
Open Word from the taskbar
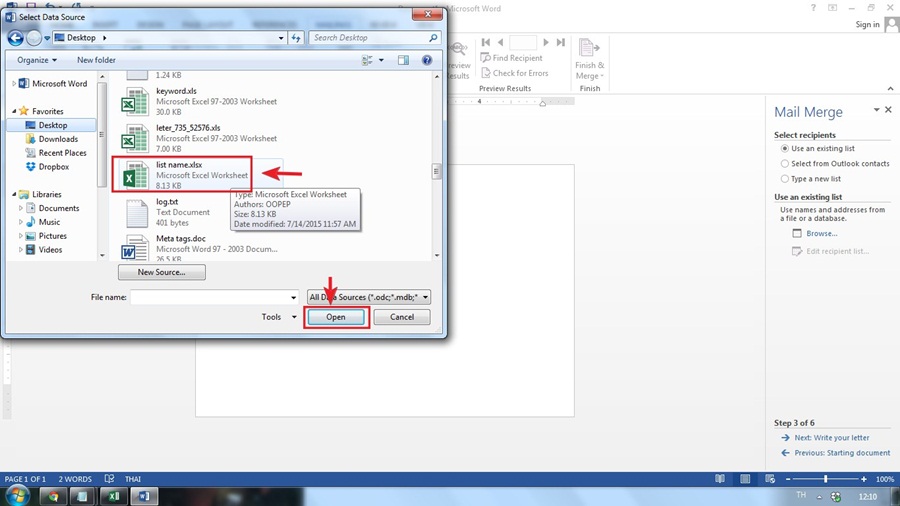coord(144,496)
